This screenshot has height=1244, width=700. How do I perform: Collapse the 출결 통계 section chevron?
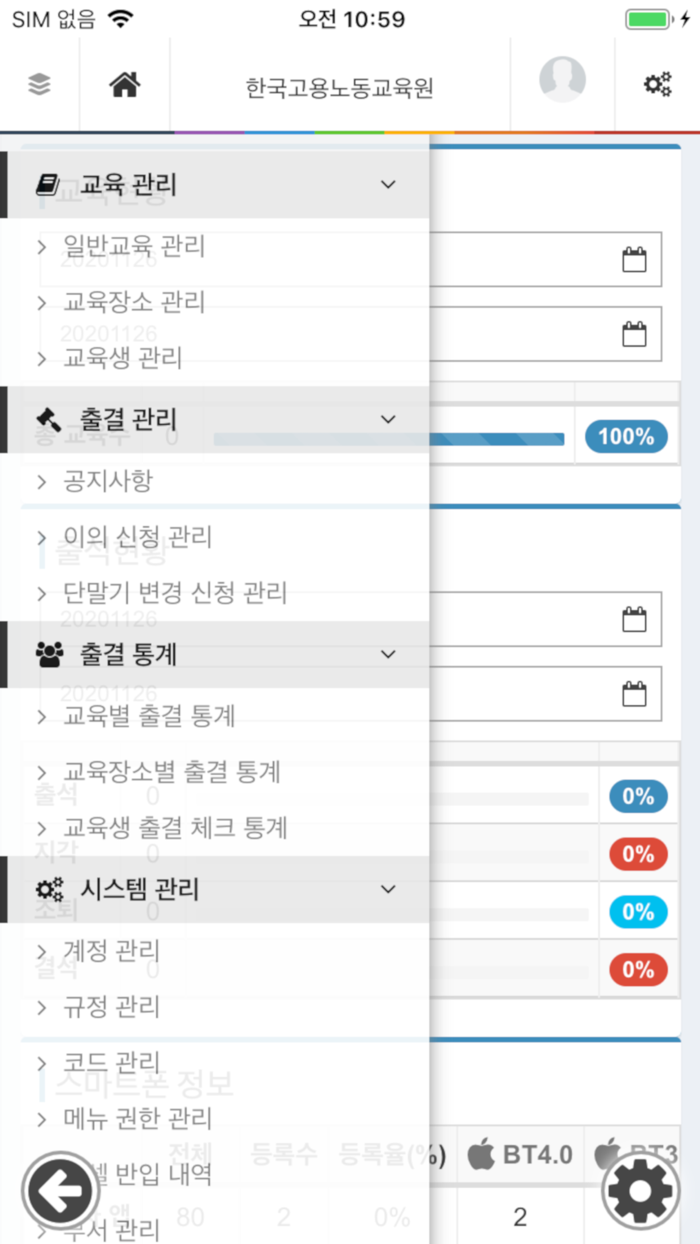point(388,654)
